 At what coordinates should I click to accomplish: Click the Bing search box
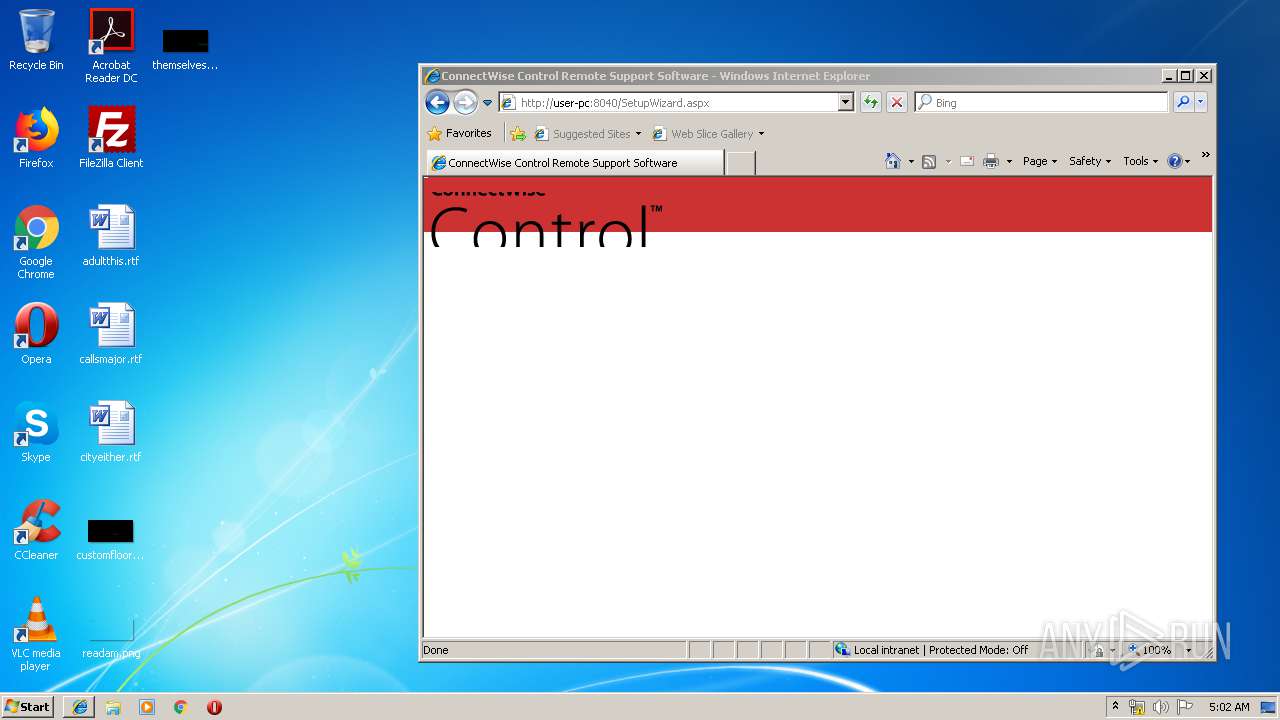pyautogui.click(x=1041, y=103)
